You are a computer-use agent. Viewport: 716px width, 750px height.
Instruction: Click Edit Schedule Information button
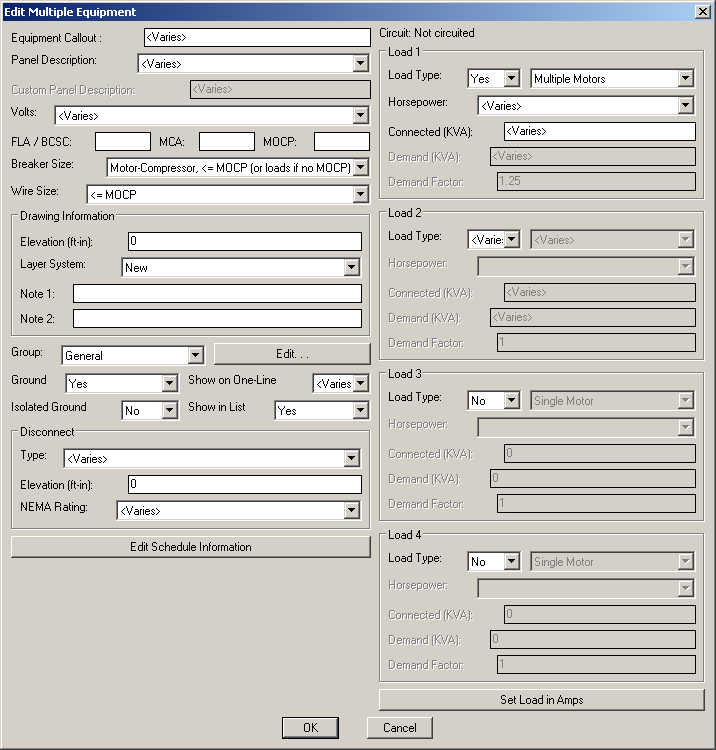click(191, 547)
